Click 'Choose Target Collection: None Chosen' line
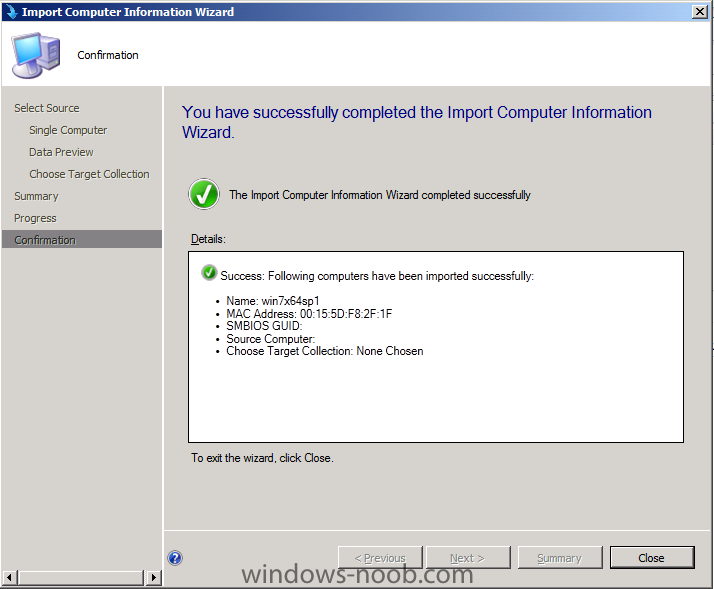 [x=325, y=351]
